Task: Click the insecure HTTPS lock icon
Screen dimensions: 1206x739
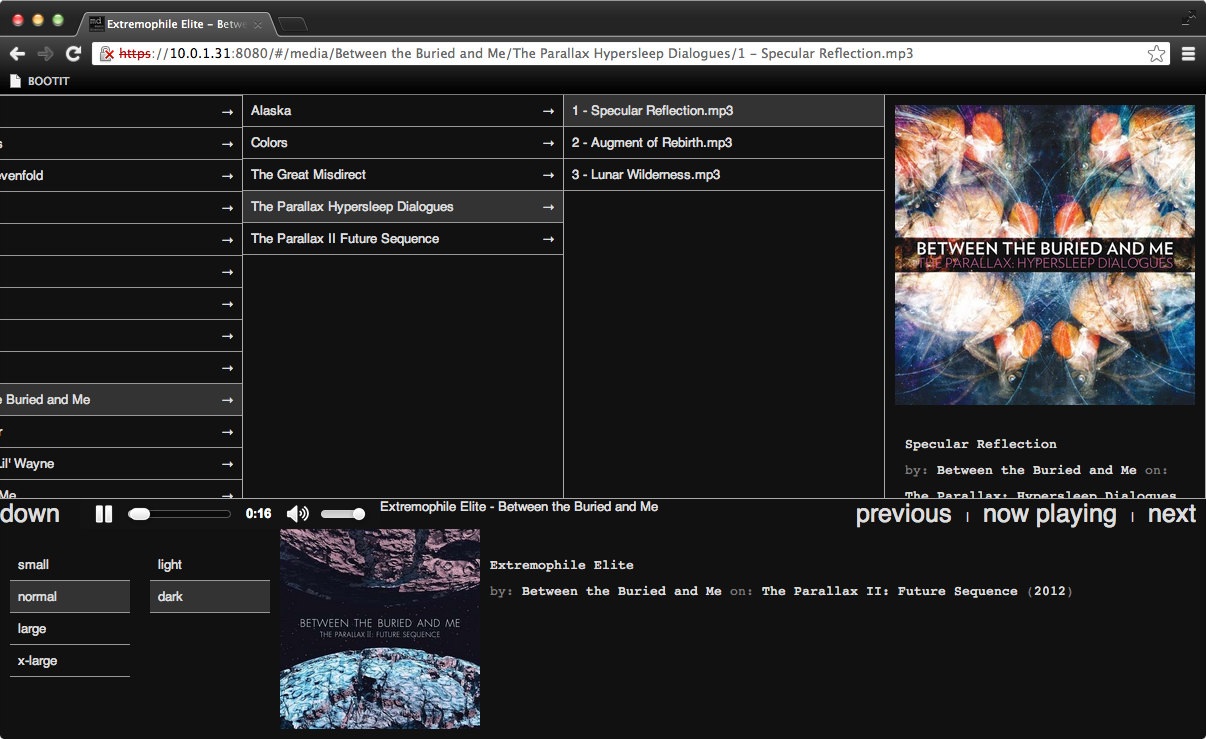Action: click(107, 54)
